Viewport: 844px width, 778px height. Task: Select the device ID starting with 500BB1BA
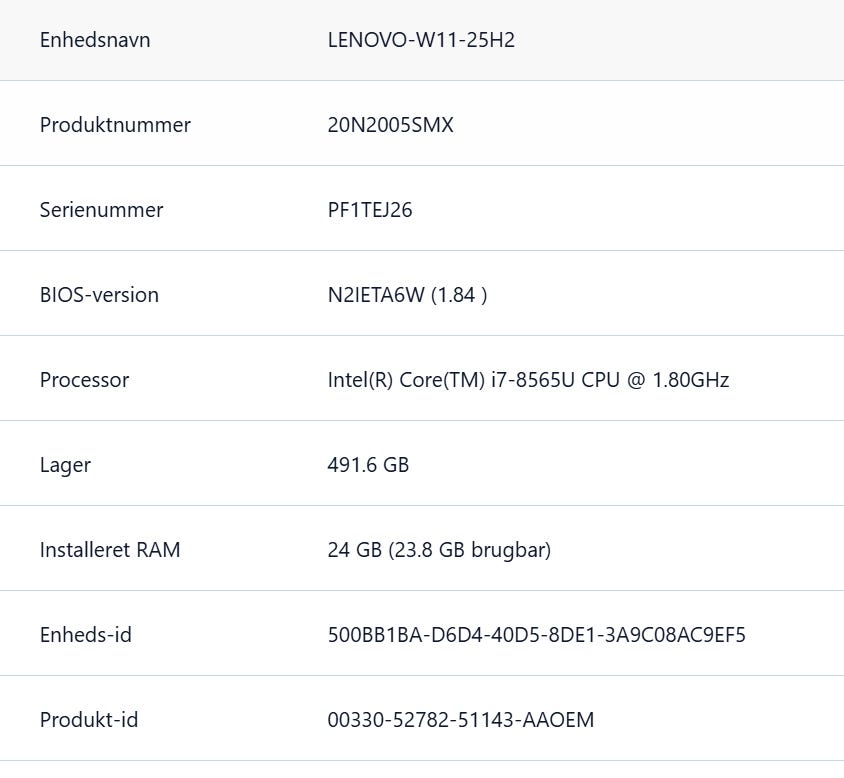(536, 635)
